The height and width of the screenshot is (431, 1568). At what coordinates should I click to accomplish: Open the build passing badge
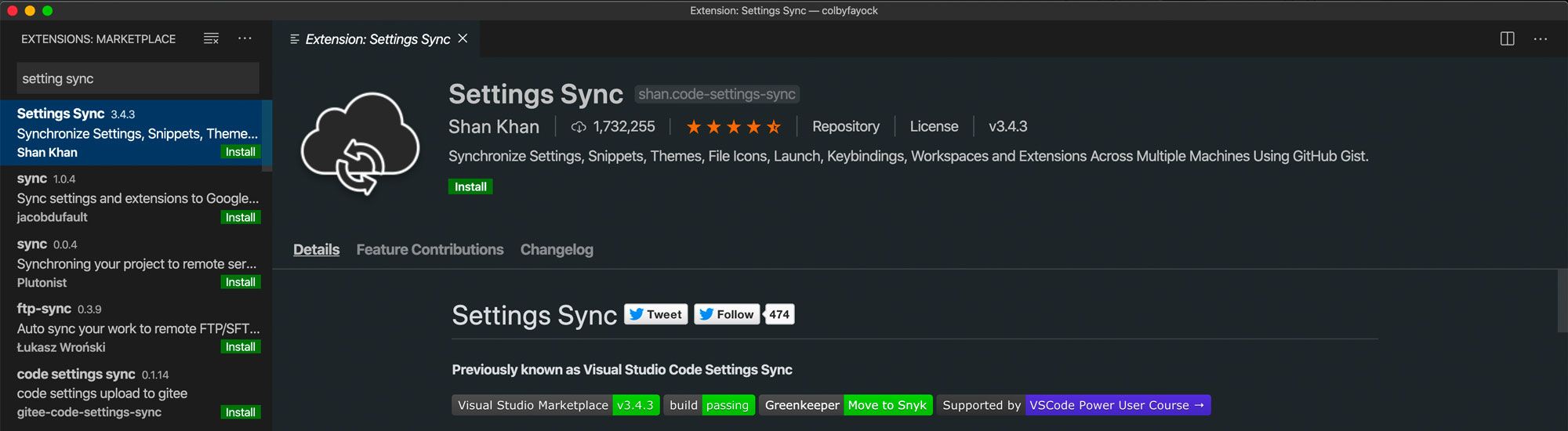pyautogui.click(x=709, y=405)
